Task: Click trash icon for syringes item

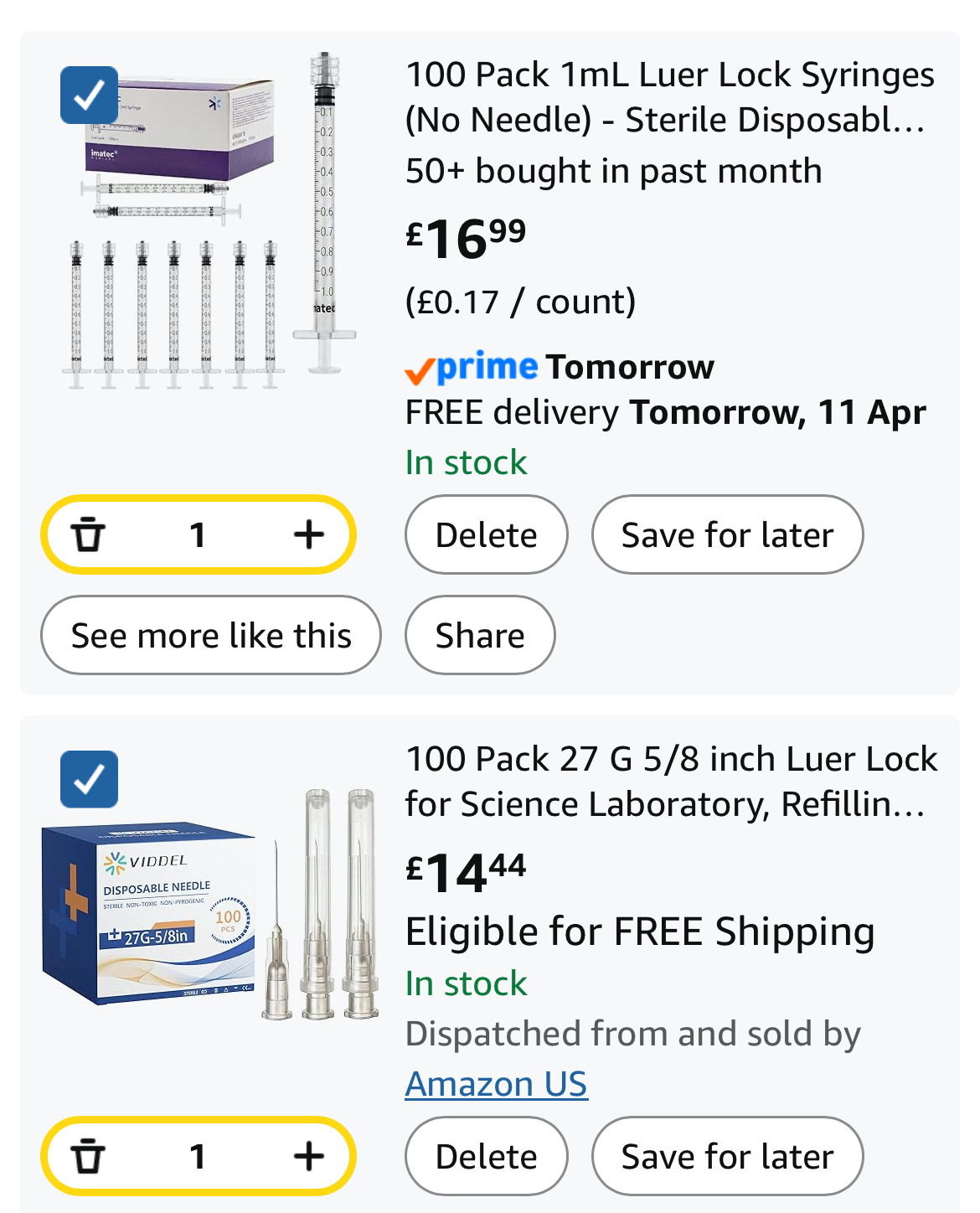Action: click(x=88, y=534)
